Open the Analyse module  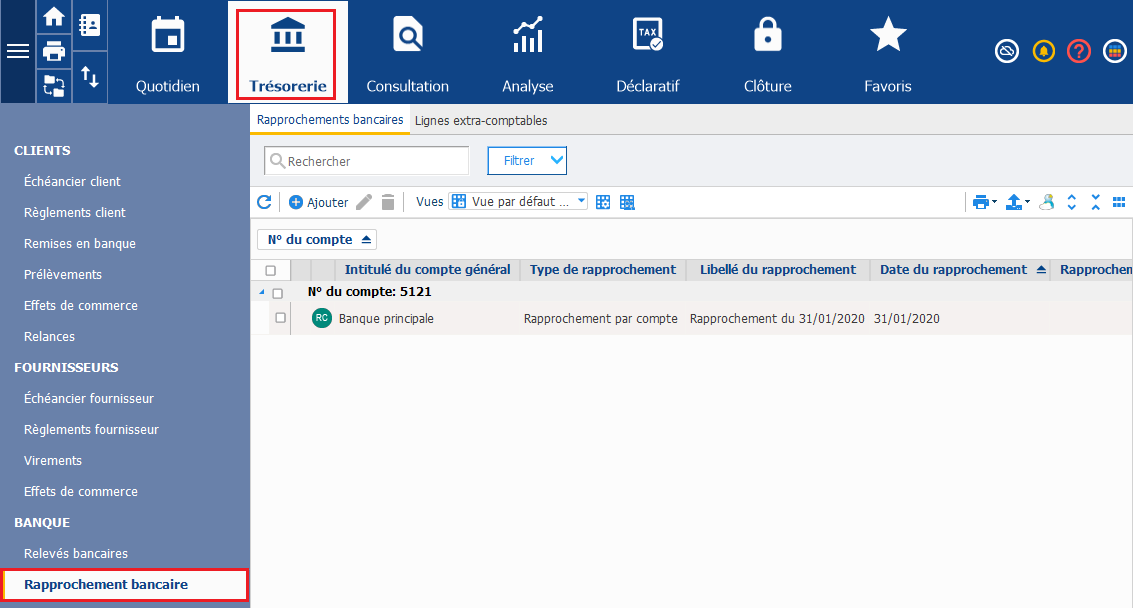click(527, 52)
